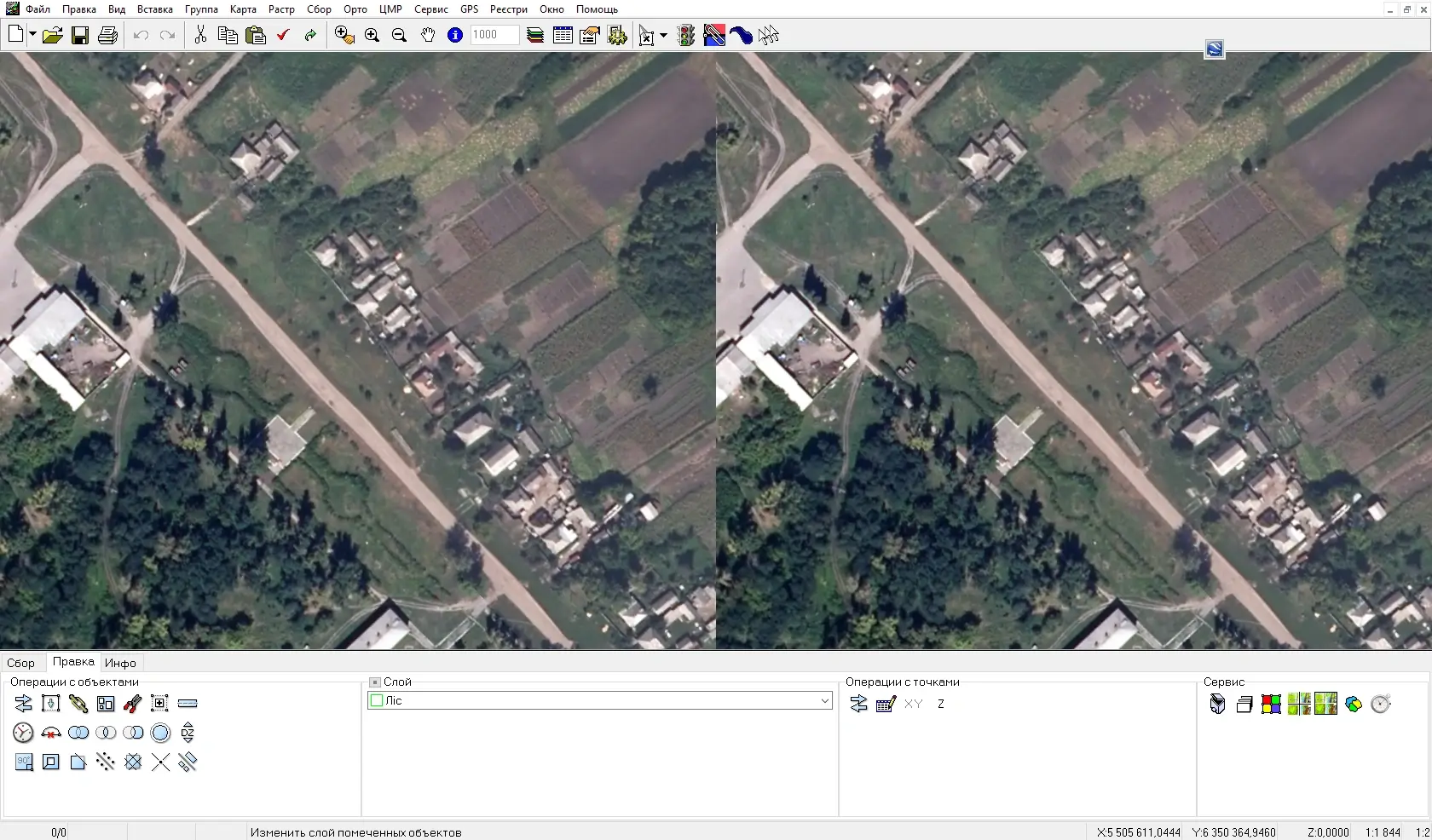Expand the Ліс layer dropdown

(824, 700)
